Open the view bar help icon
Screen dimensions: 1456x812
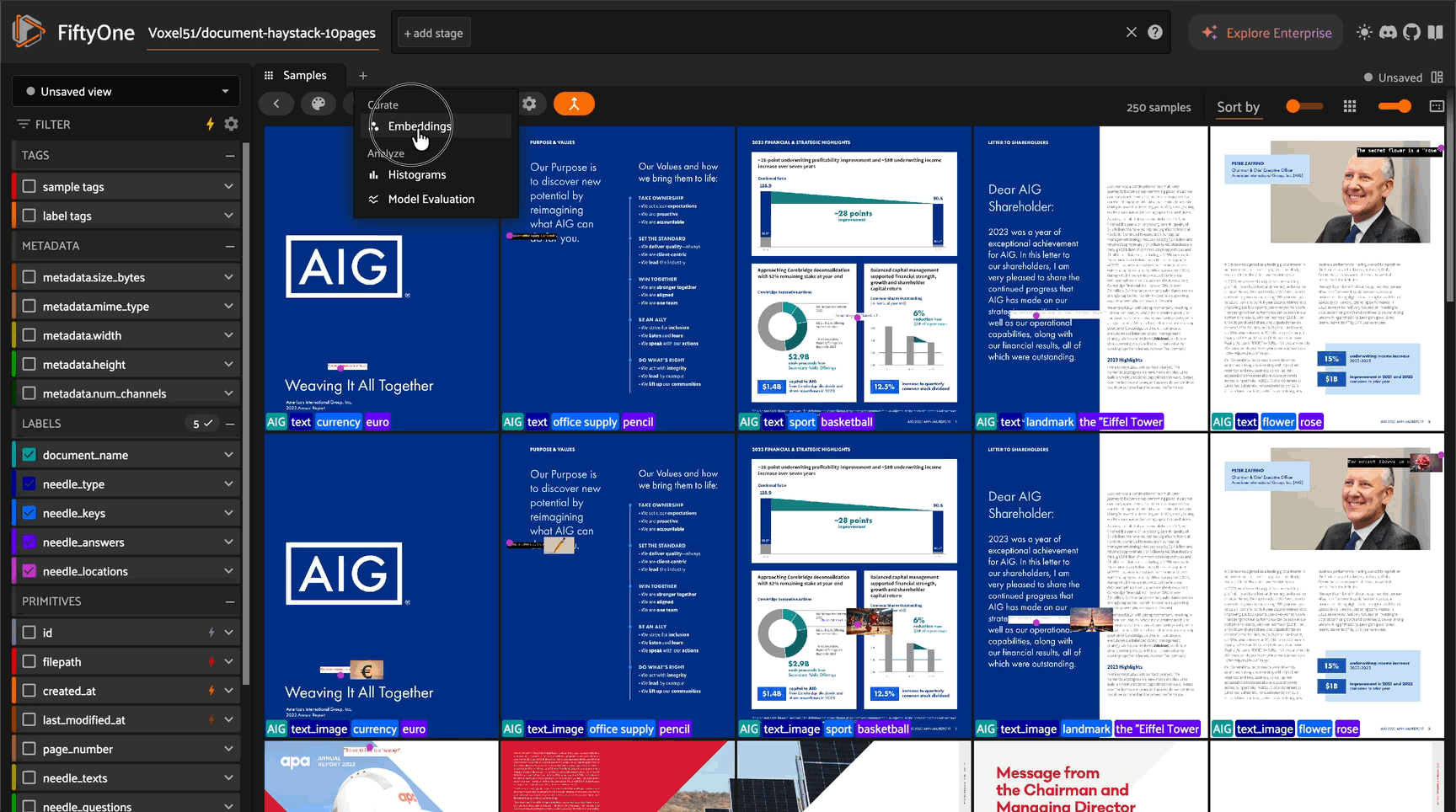[x=1155, y=32]
